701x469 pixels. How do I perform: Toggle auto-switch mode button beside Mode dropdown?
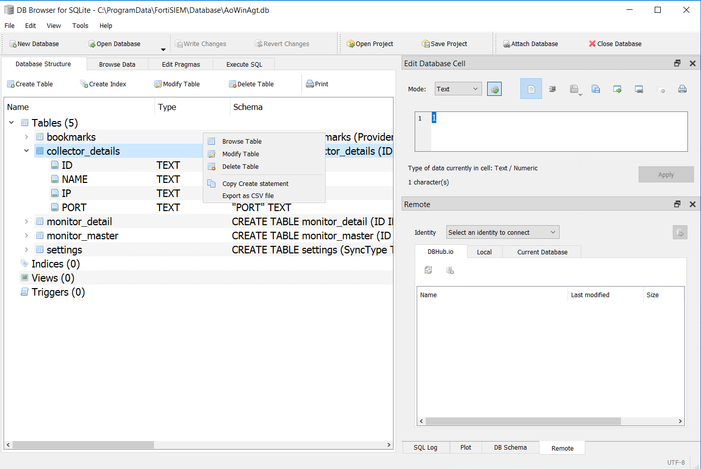pos(495,89)
